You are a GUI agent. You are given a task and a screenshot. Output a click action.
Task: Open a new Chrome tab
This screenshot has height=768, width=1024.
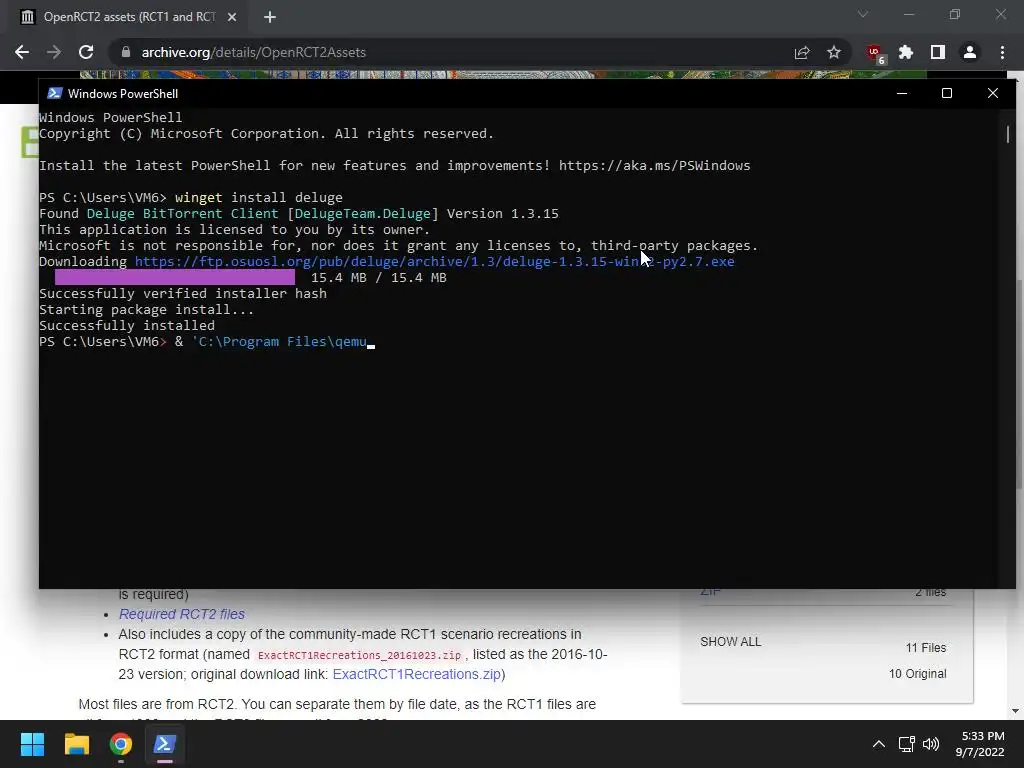270,17
